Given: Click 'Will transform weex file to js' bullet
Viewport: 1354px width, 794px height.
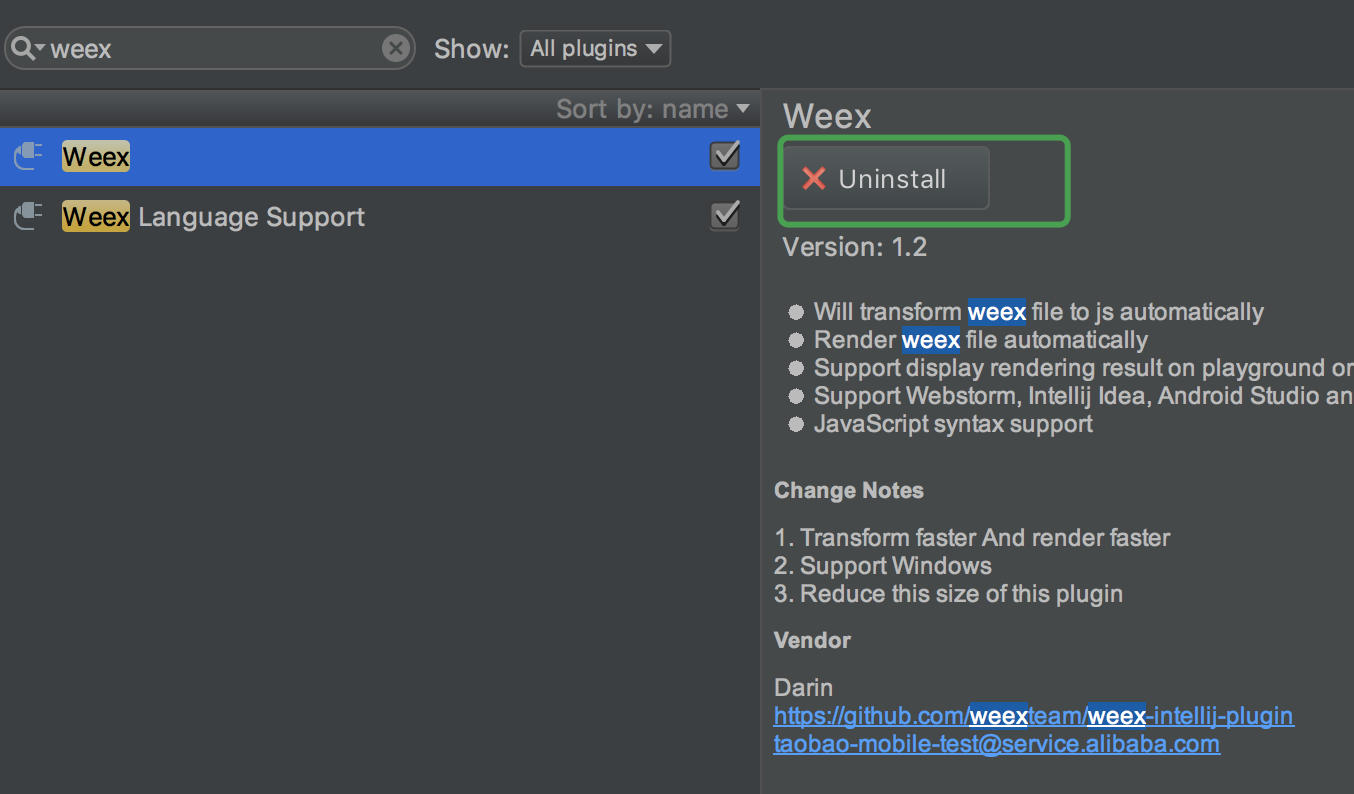Looking at the screenshot, I should click(1039, 312).
